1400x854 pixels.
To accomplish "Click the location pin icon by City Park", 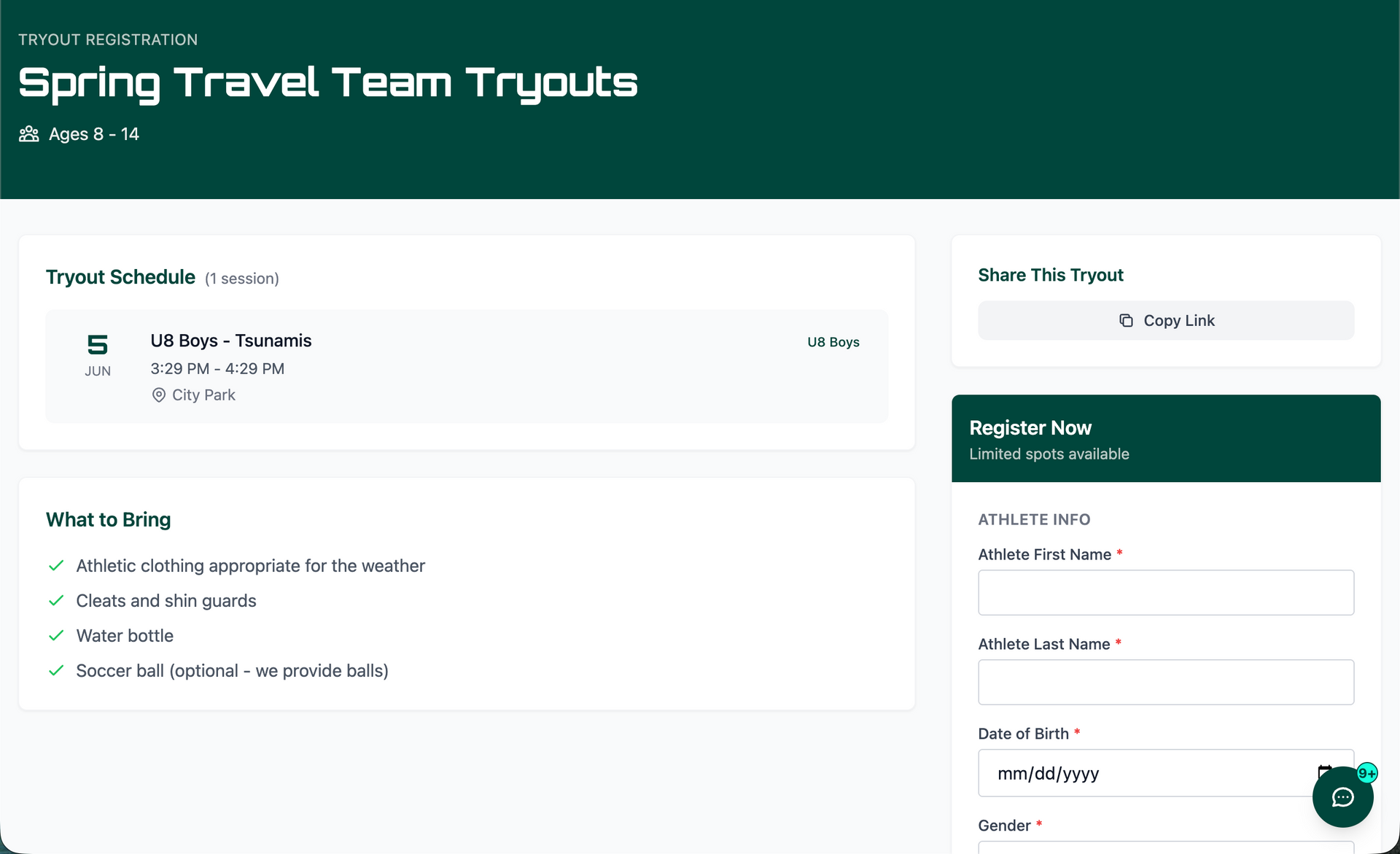I will tap(158, 395).
